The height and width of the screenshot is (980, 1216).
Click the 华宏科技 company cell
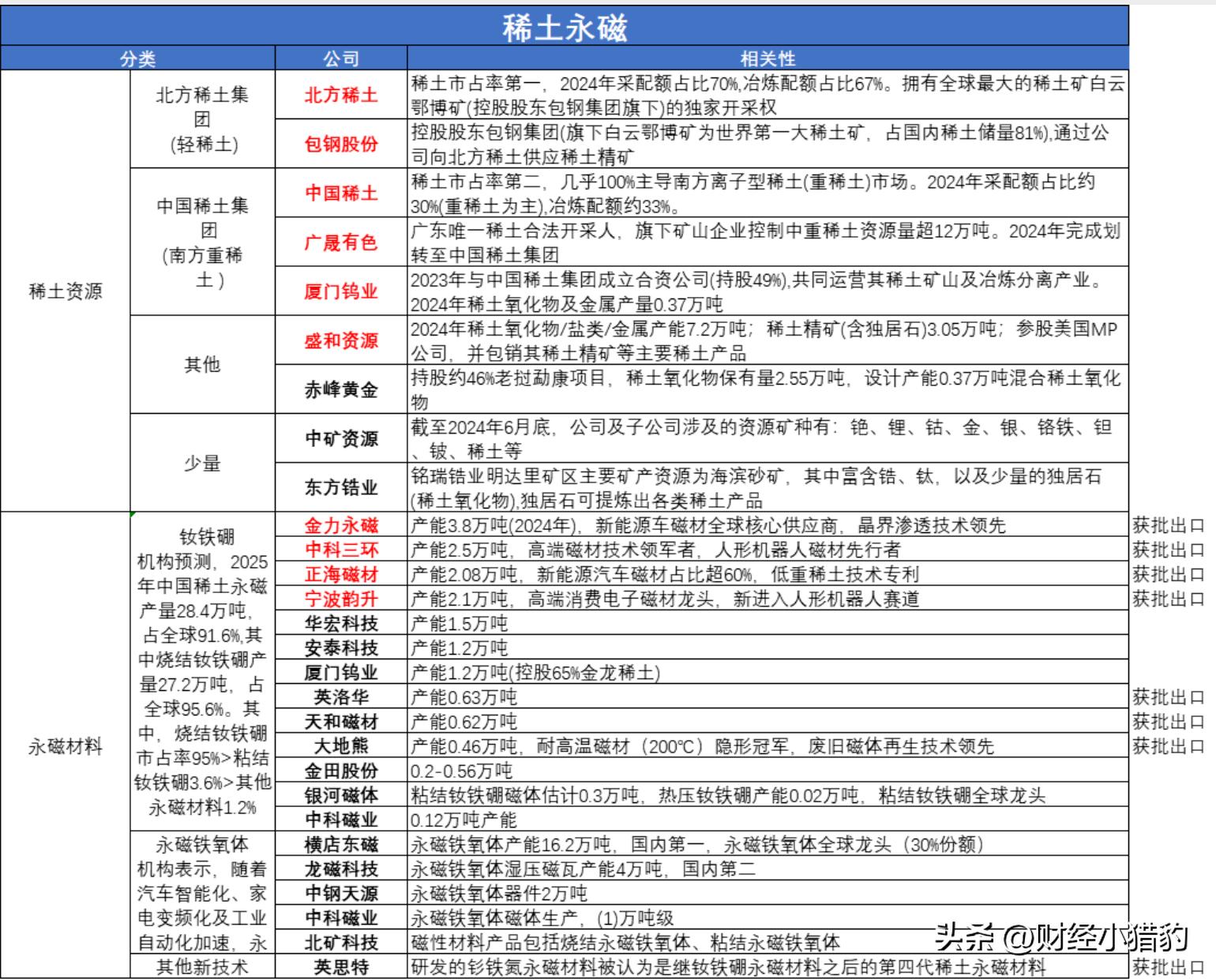(x=341, y=622)
